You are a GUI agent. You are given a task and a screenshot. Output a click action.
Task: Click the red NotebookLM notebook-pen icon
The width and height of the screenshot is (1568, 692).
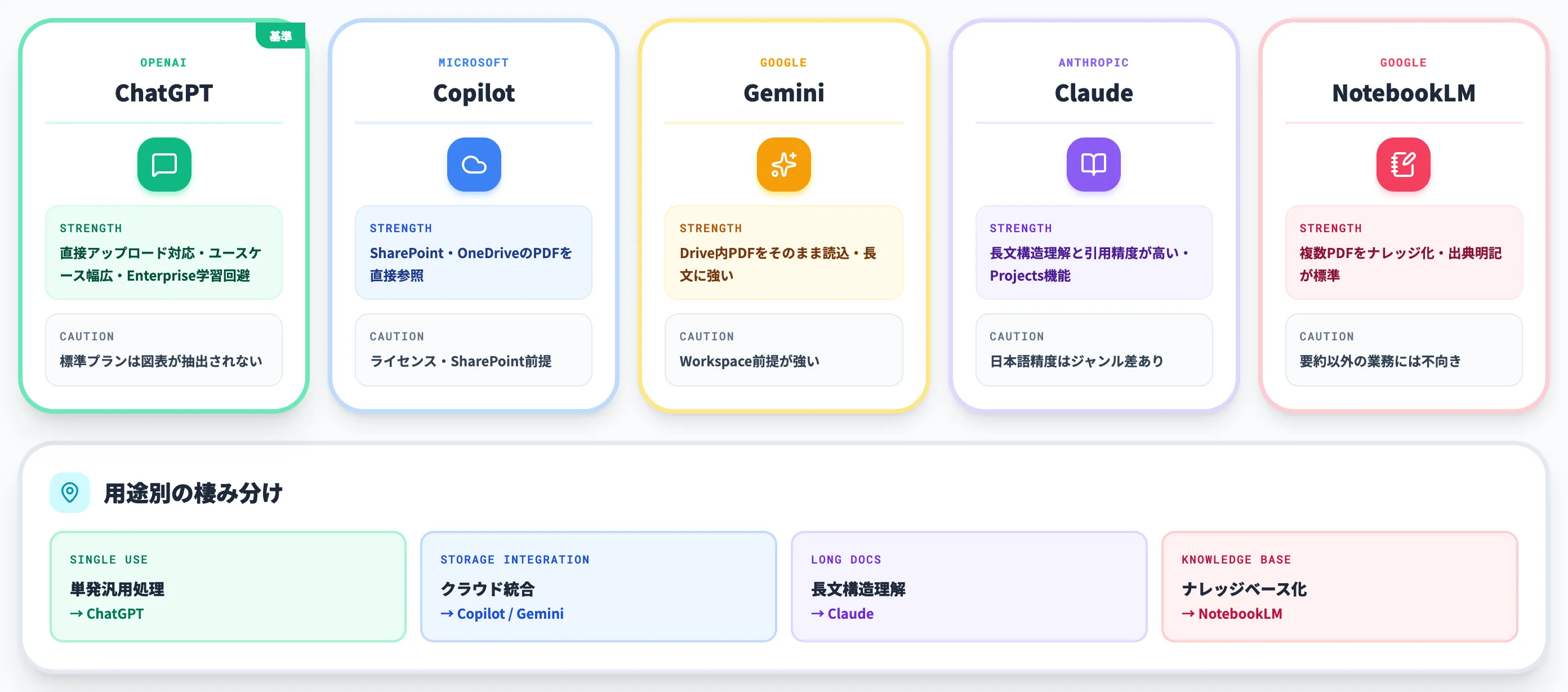tap(1403, 165)
